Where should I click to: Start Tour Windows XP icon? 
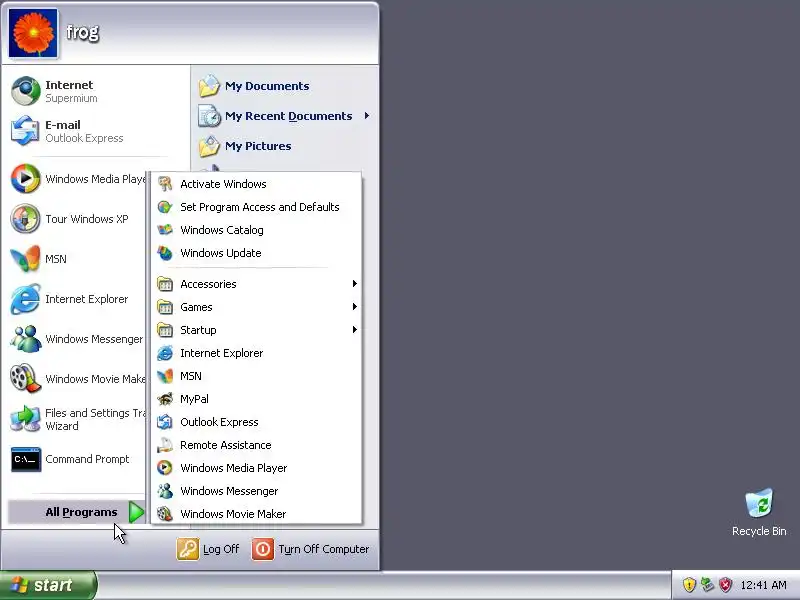26,219
